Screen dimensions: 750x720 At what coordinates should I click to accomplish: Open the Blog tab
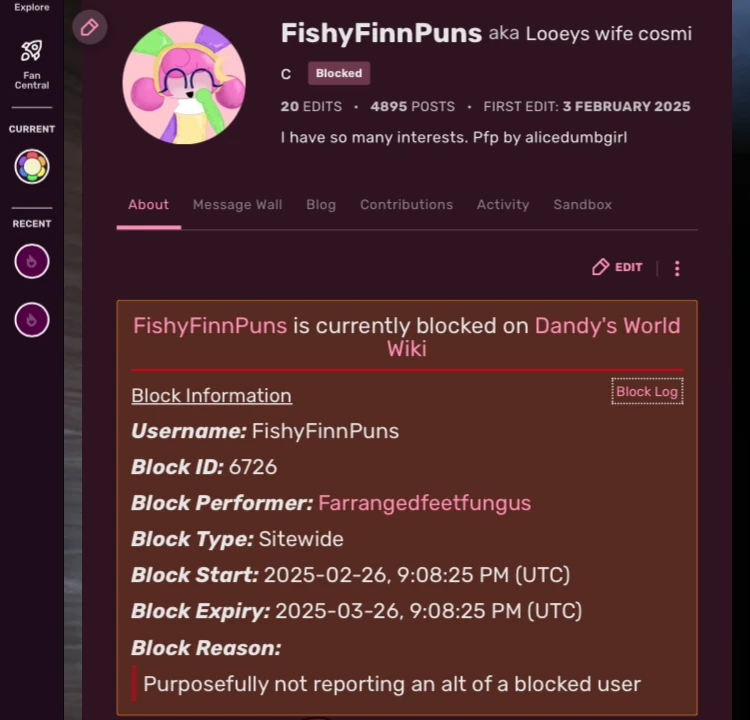point(321,205)
